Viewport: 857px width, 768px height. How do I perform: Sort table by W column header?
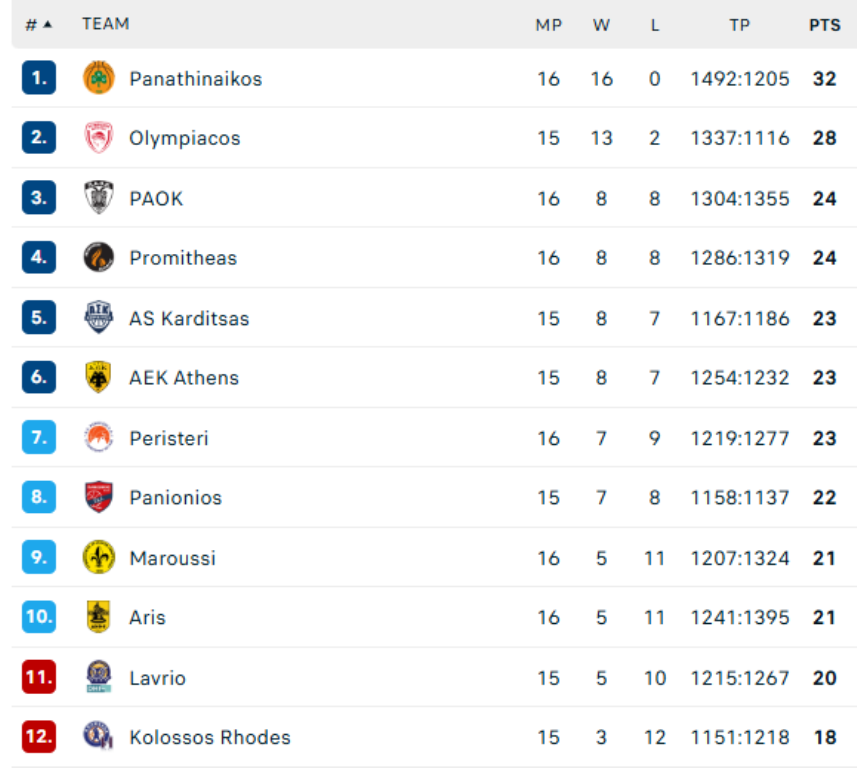[601, 25]
